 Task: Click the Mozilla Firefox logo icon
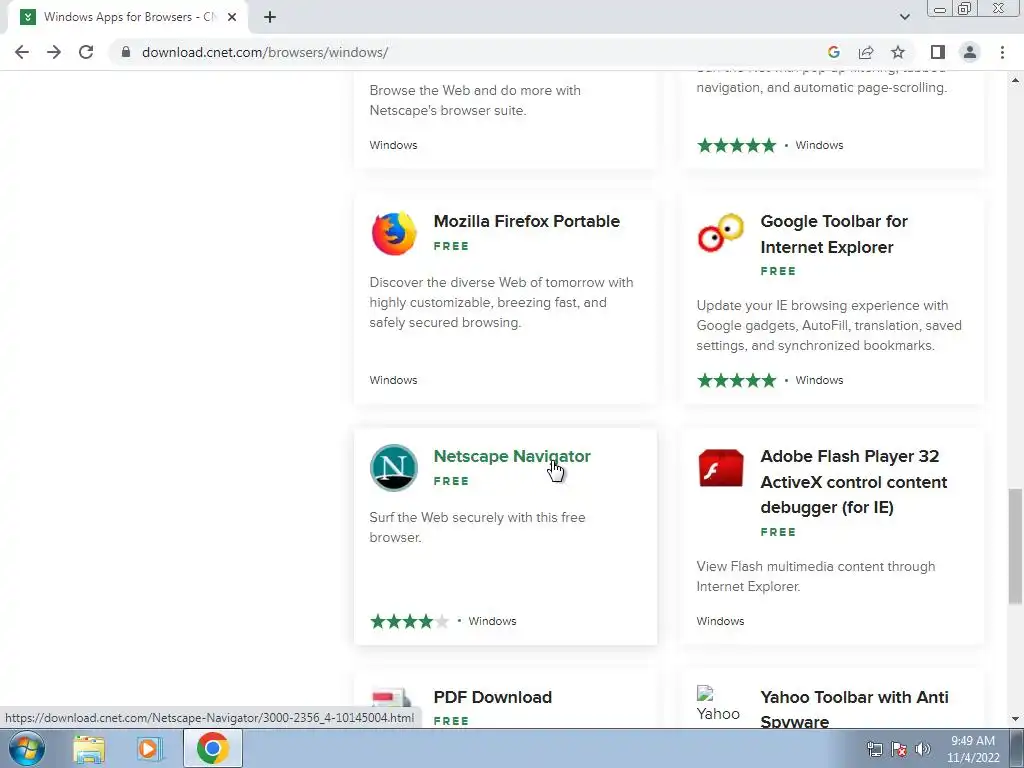tap(394, 233)
